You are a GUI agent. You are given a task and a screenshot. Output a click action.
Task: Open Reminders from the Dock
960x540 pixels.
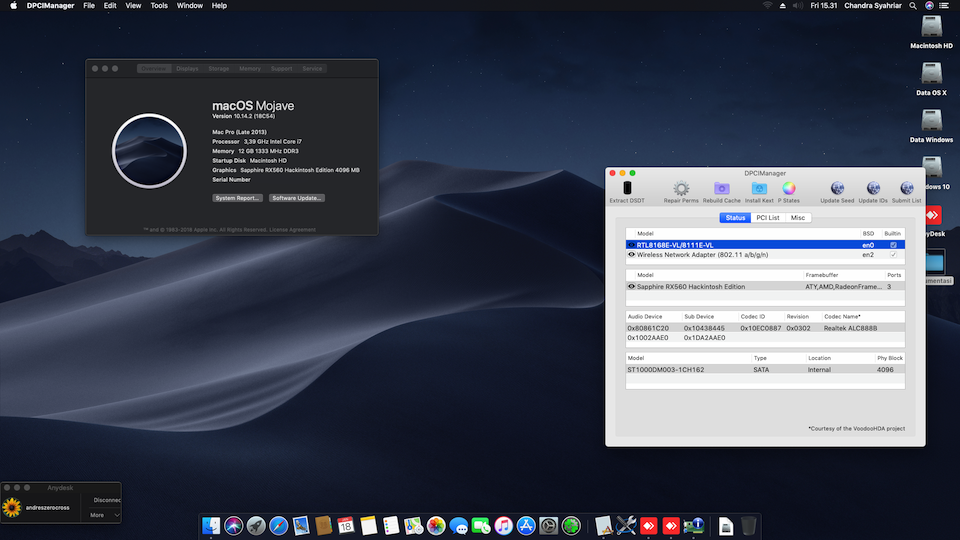tap(391, 525)
